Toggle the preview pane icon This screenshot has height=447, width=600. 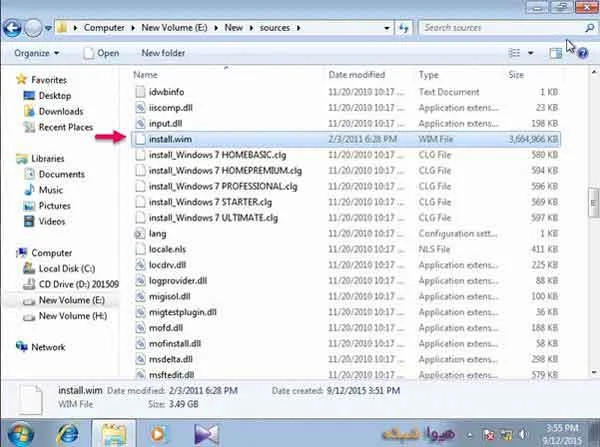(x=555, y=53)
